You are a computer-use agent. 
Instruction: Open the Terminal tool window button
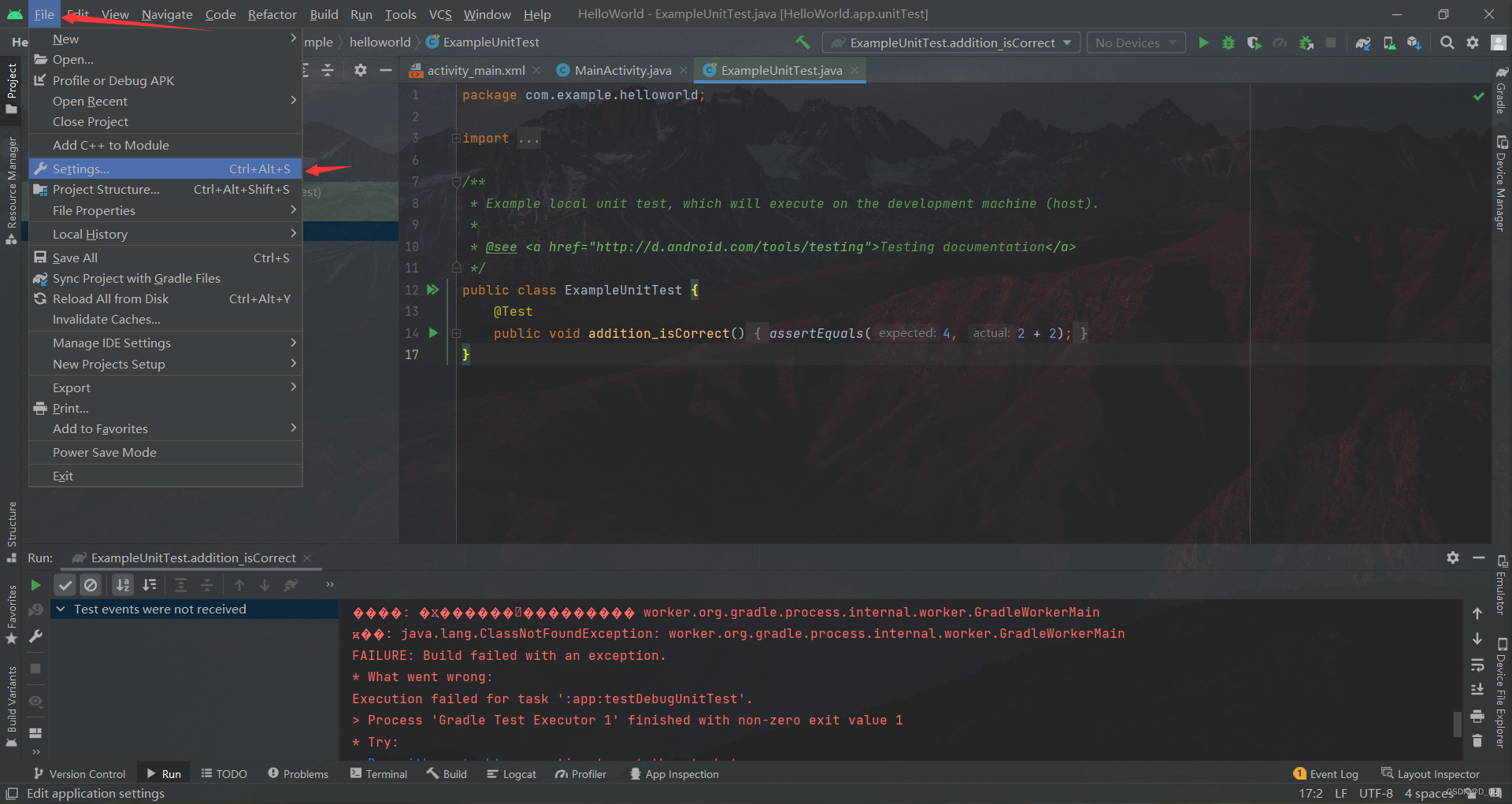379,774
